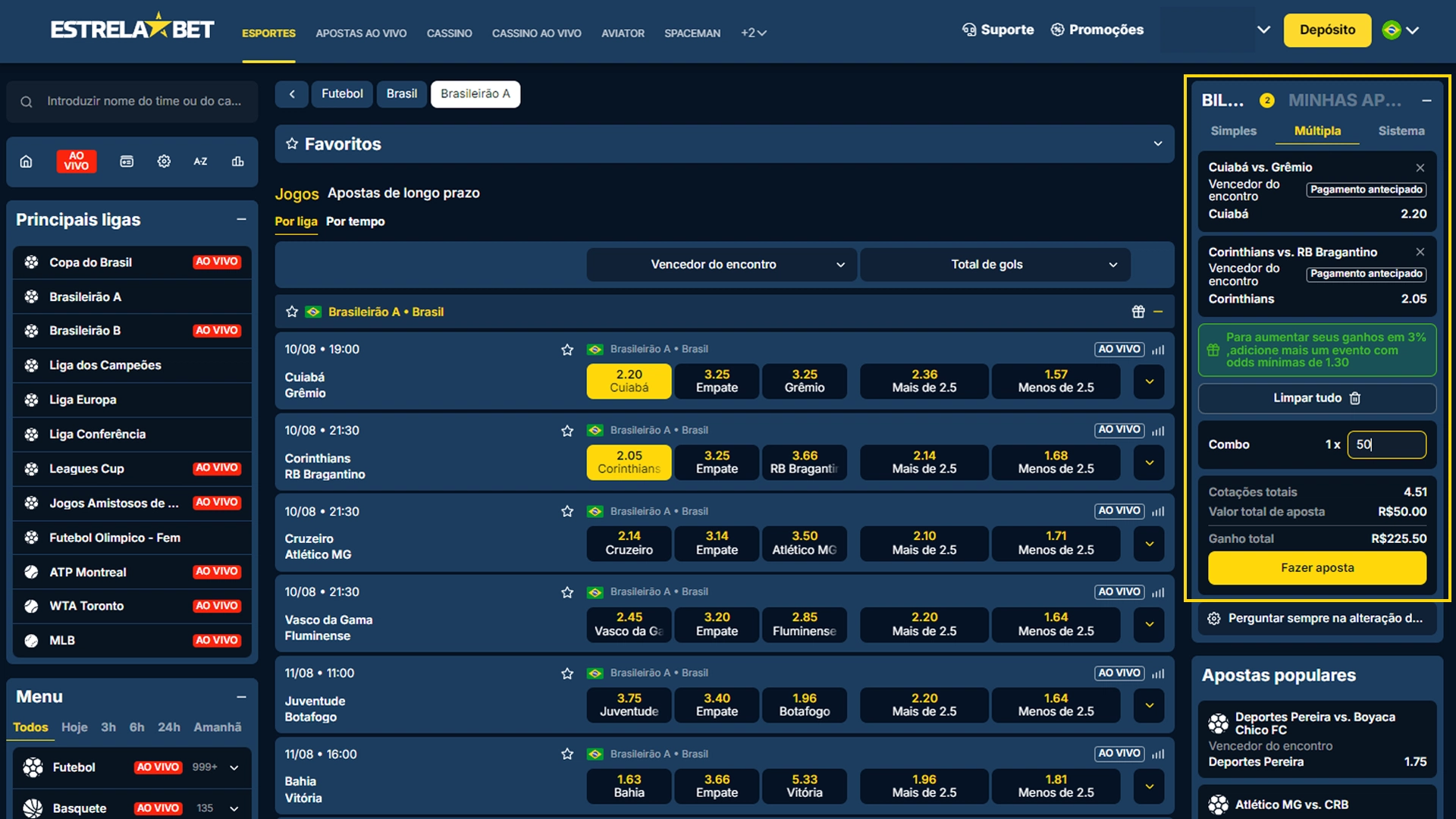Viewport: 1456px width, 819px height.
Task: Select Botafogo 1.96 odds
Action: (805, 704)
